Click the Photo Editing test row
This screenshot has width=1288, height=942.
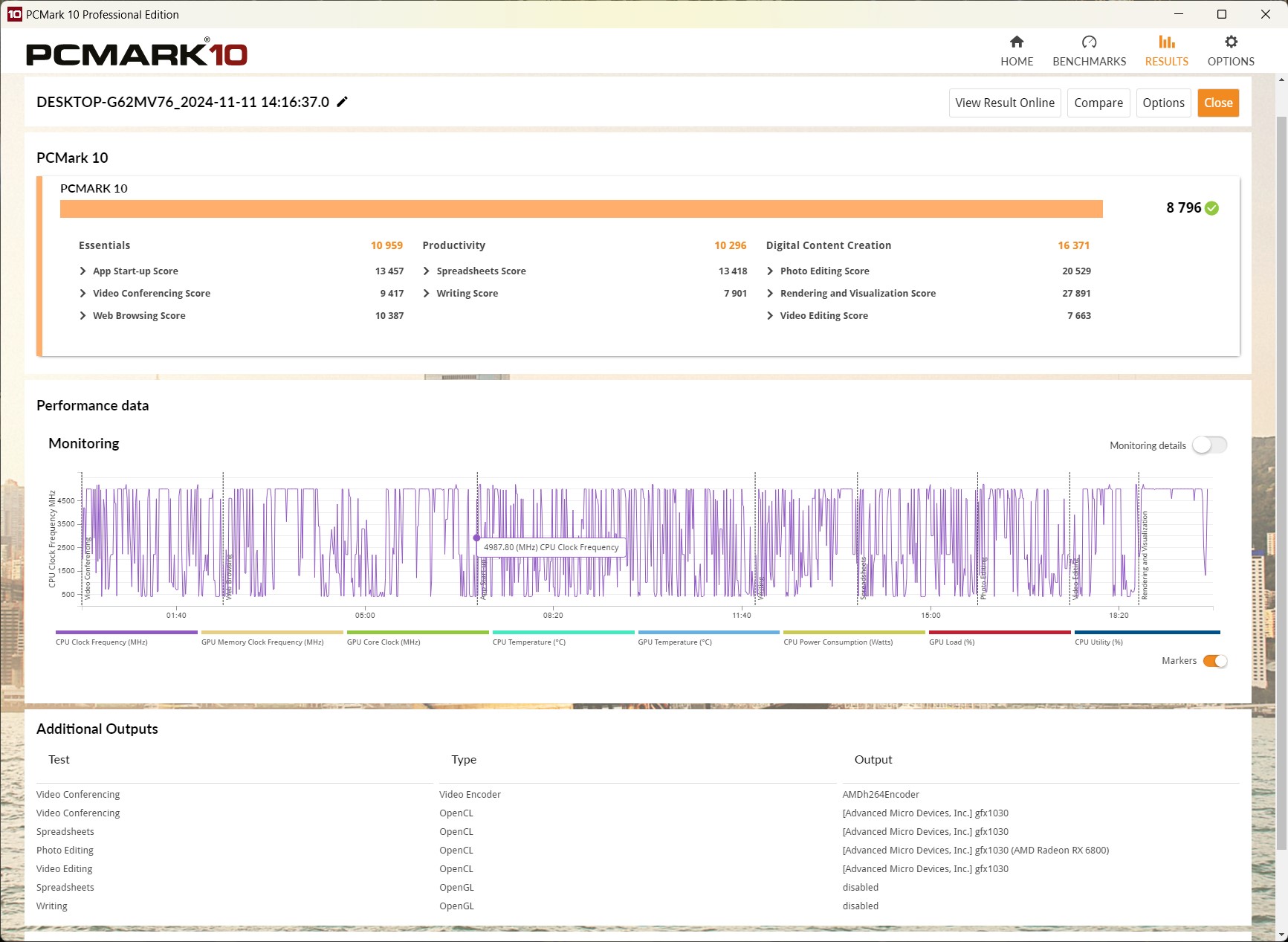click(x=65, y=851)
